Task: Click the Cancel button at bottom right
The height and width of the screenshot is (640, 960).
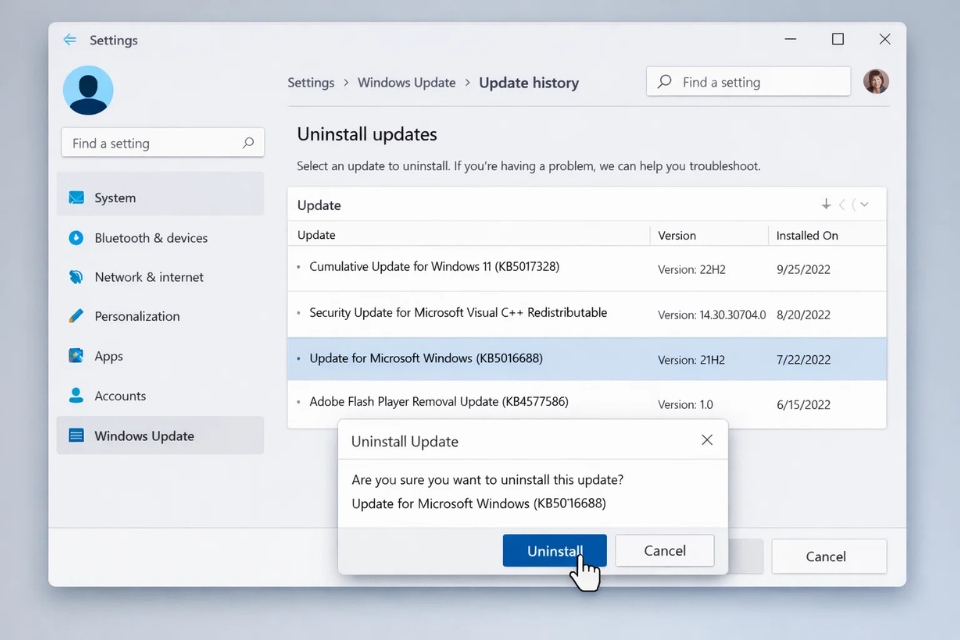Action: pos(828,556)
